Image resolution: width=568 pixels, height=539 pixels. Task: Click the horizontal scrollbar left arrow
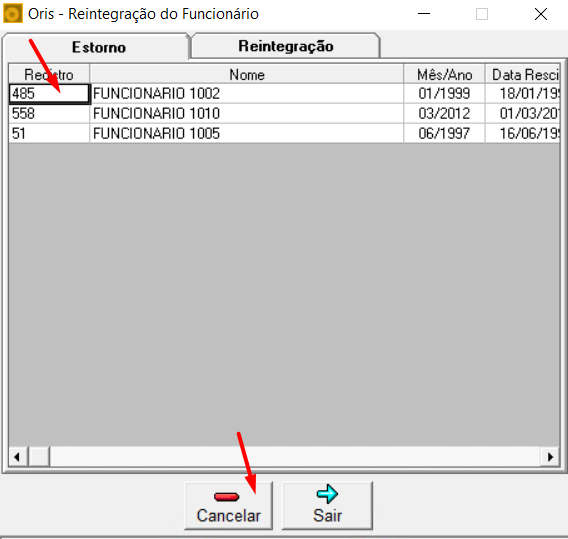pos(18,457)
